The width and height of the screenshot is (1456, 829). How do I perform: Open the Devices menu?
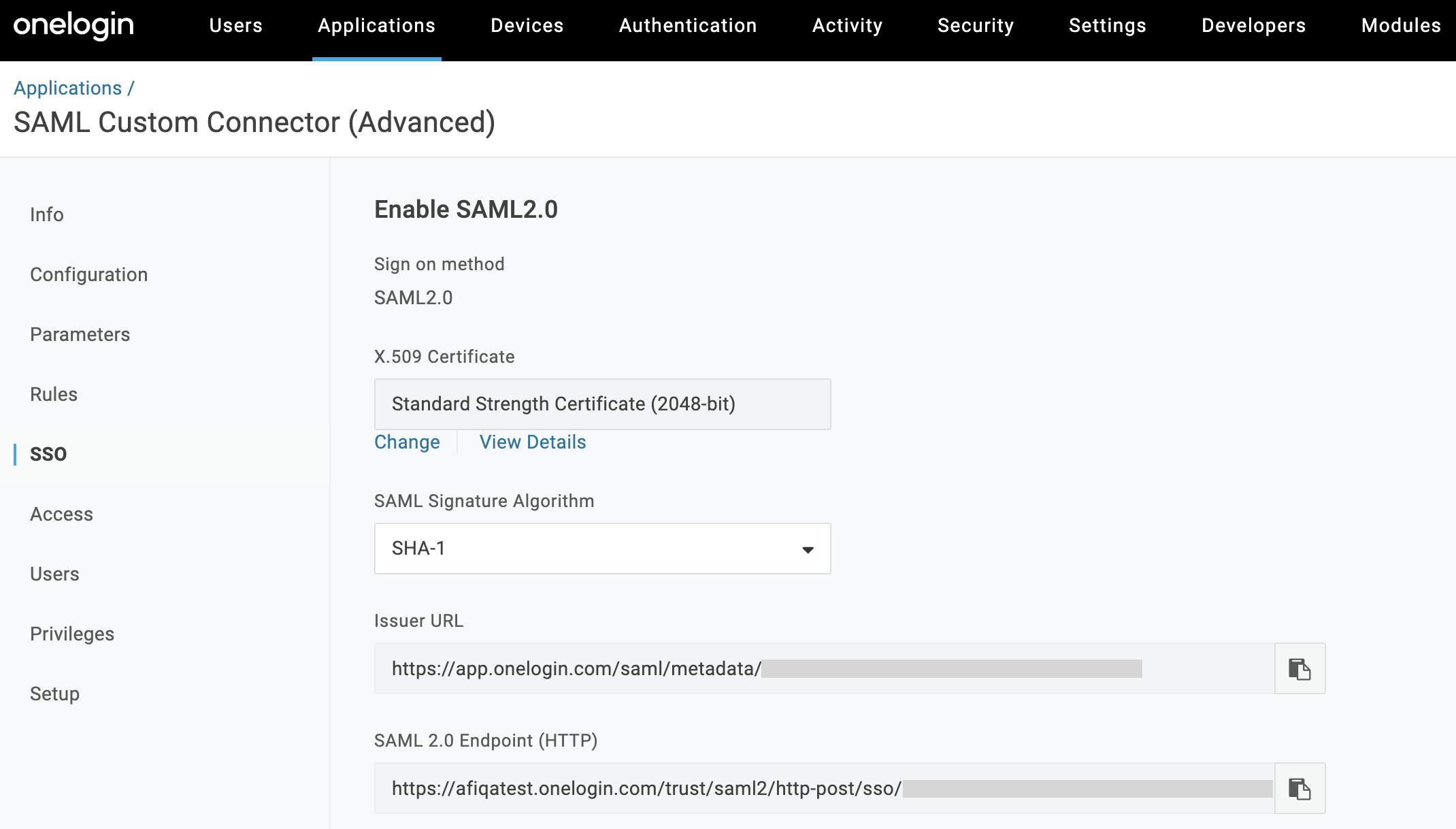tap(527, 26)
